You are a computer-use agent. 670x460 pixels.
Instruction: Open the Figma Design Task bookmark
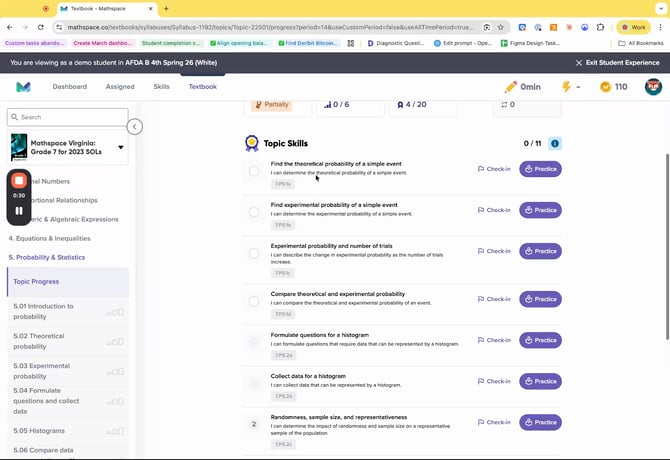[x=530, y=43]
